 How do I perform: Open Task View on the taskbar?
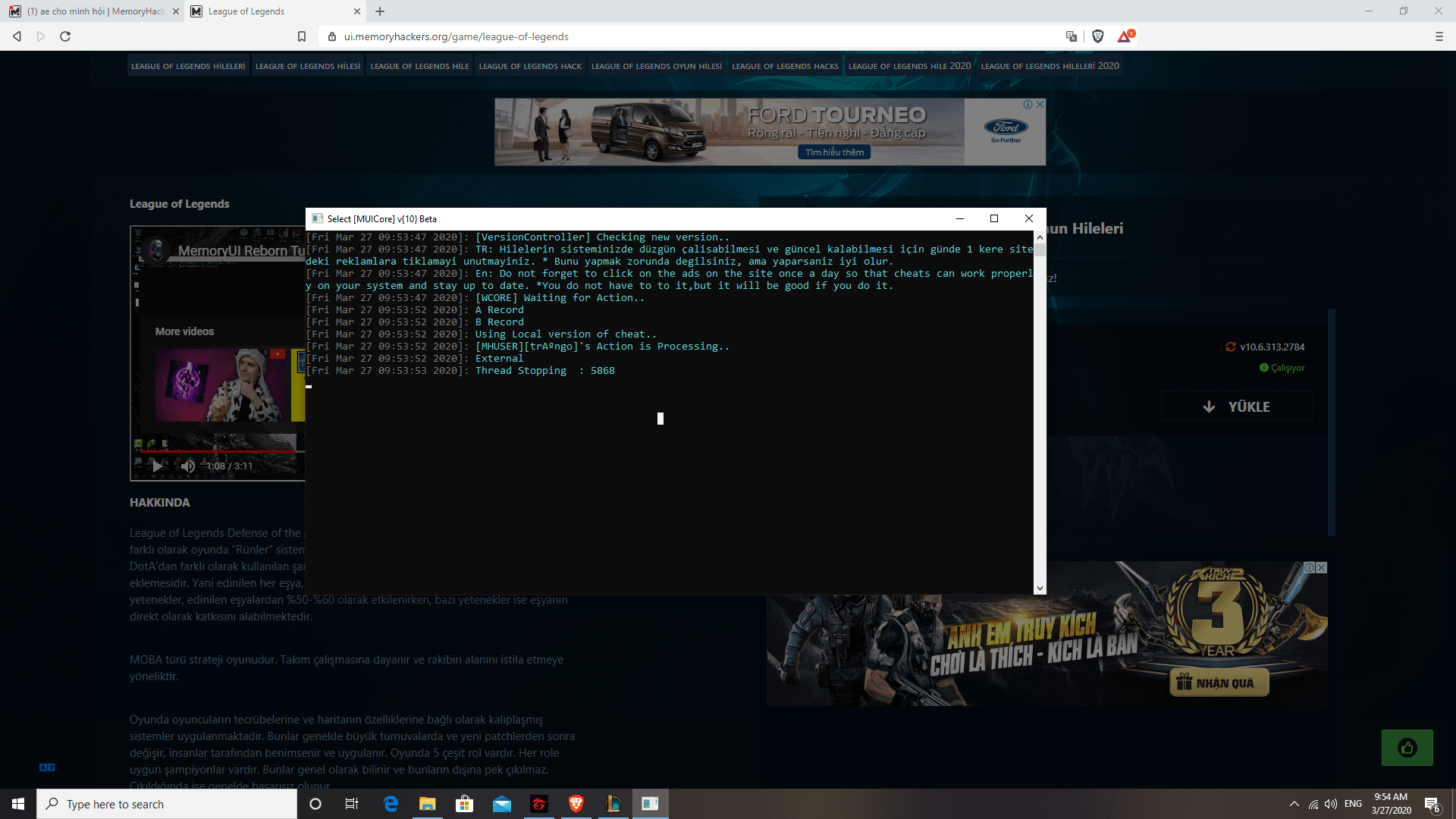[x=352, y=804]
